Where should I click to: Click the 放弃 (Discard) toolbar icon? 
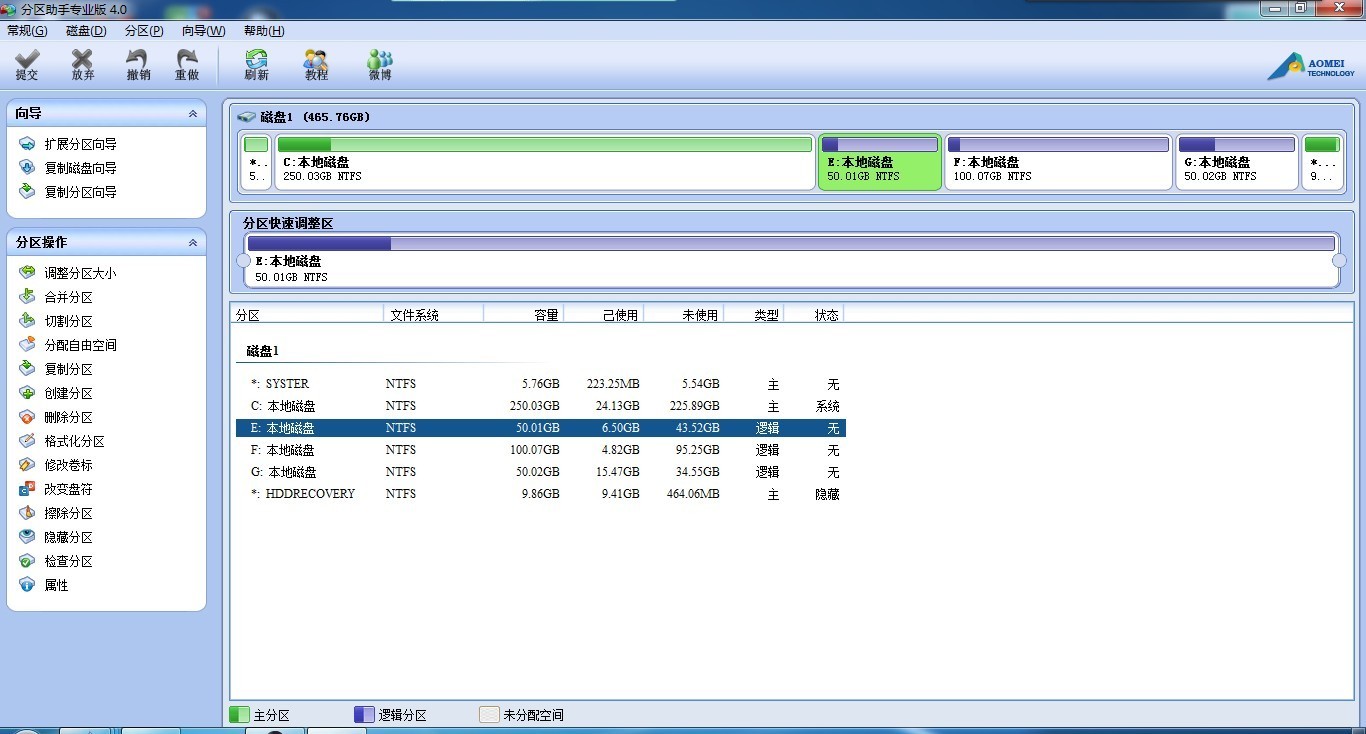(83, 66)
